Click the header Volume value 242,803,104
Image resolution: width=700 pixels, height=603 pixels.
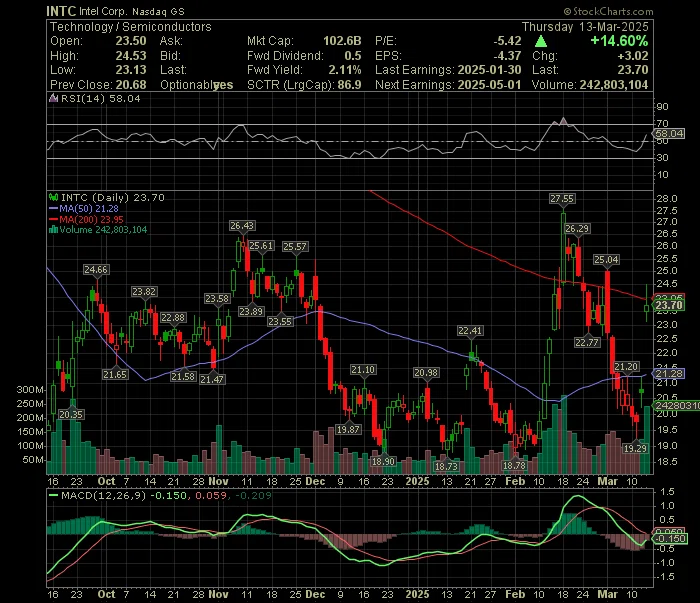click(613, 85)
